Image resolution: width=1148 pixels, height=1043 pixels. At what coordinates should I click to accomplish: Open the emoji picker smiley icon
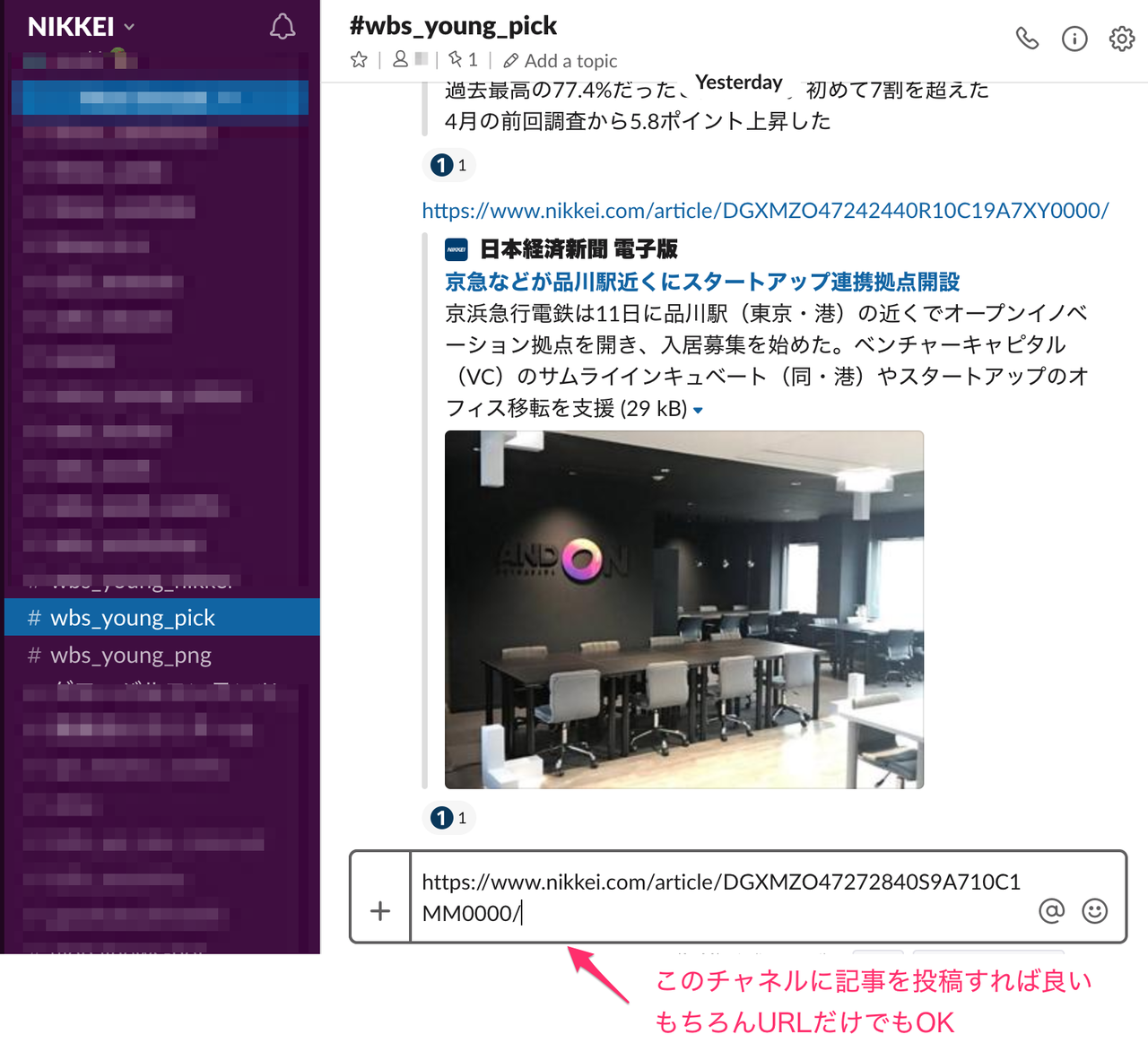tap(1095, 911)
